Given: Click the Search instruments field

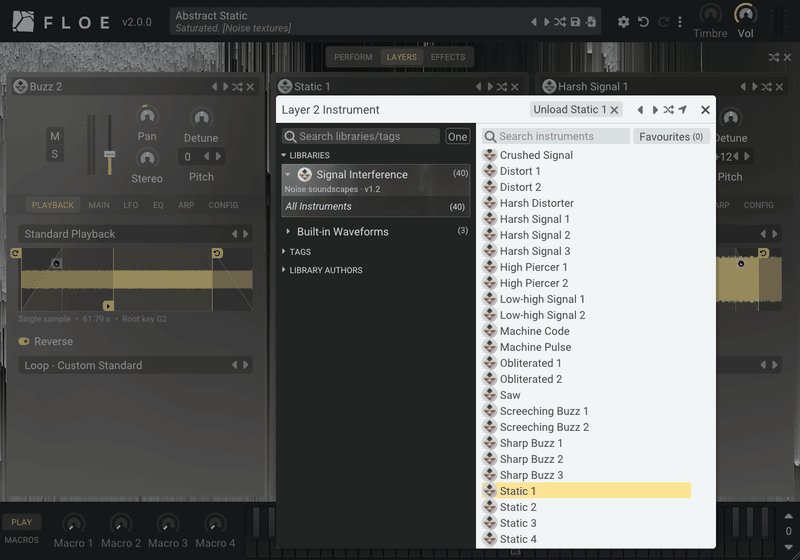Looking at the screenshot, I should tap(556, 137).
